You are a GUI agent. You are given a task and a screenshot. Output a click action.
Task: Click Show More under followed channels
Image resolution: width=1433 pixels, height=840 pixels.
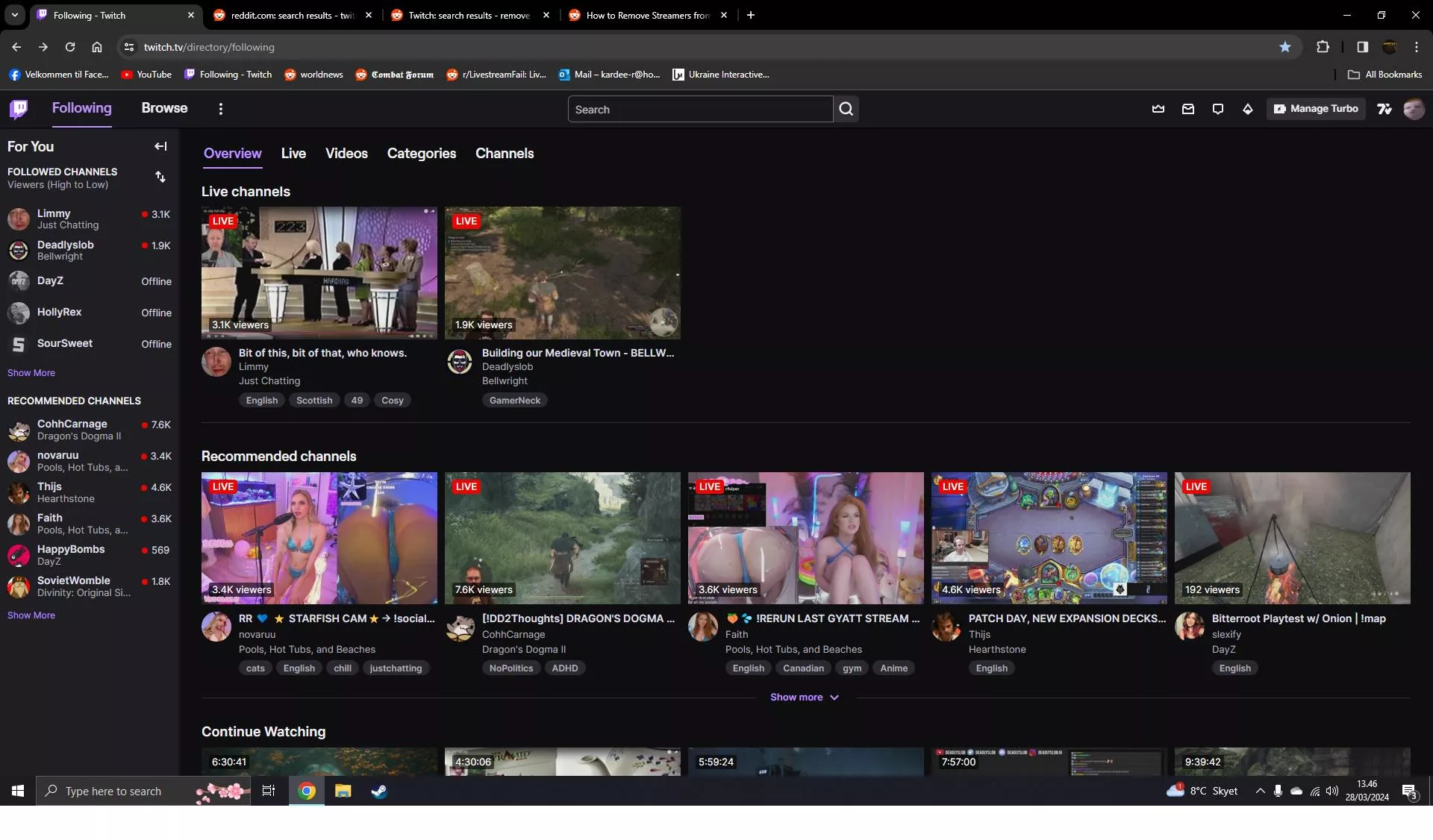(x=31, y=372)
